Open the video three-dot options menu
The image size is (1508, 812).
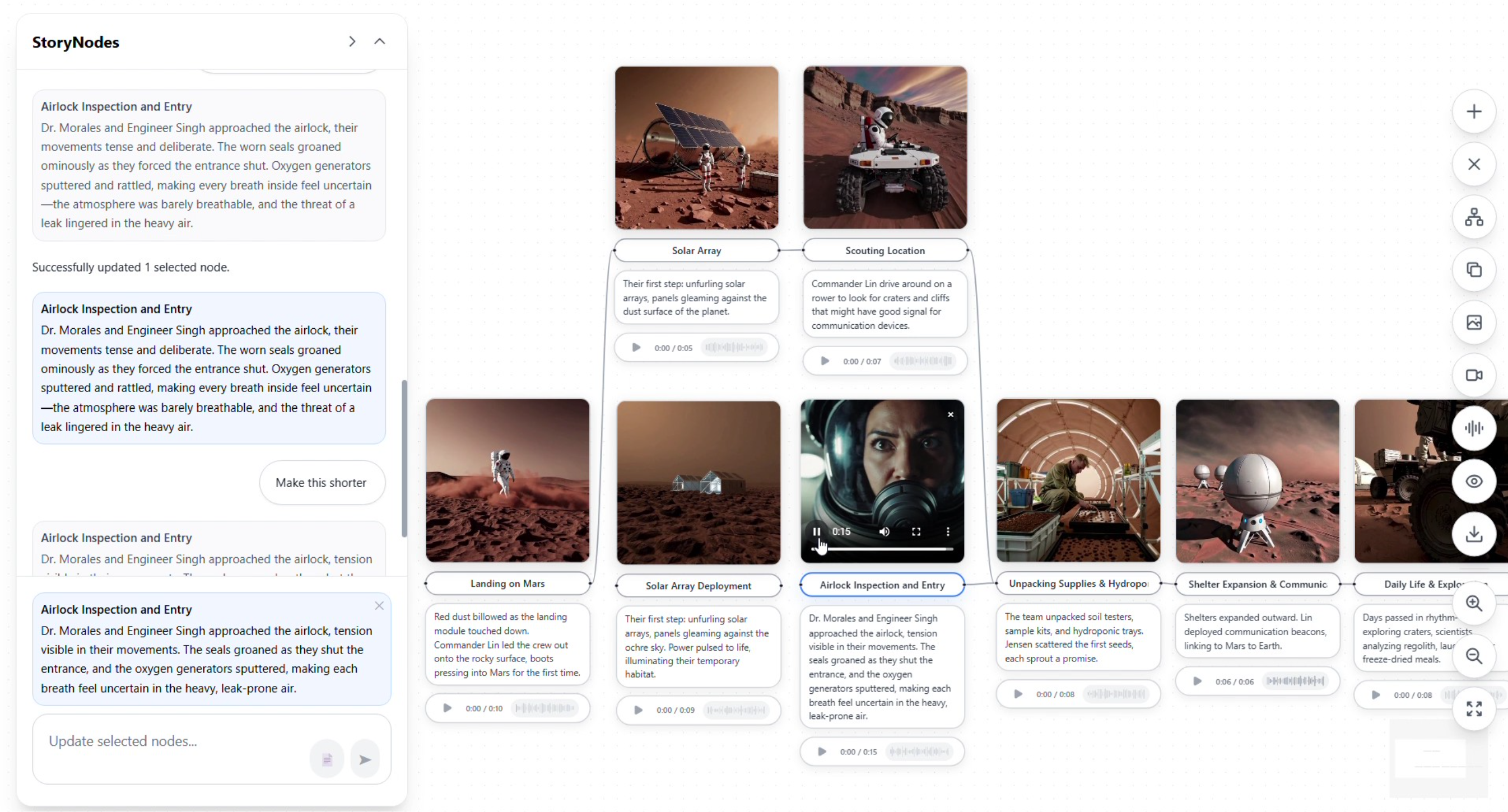pyautogui.click(x=947, y=531)
